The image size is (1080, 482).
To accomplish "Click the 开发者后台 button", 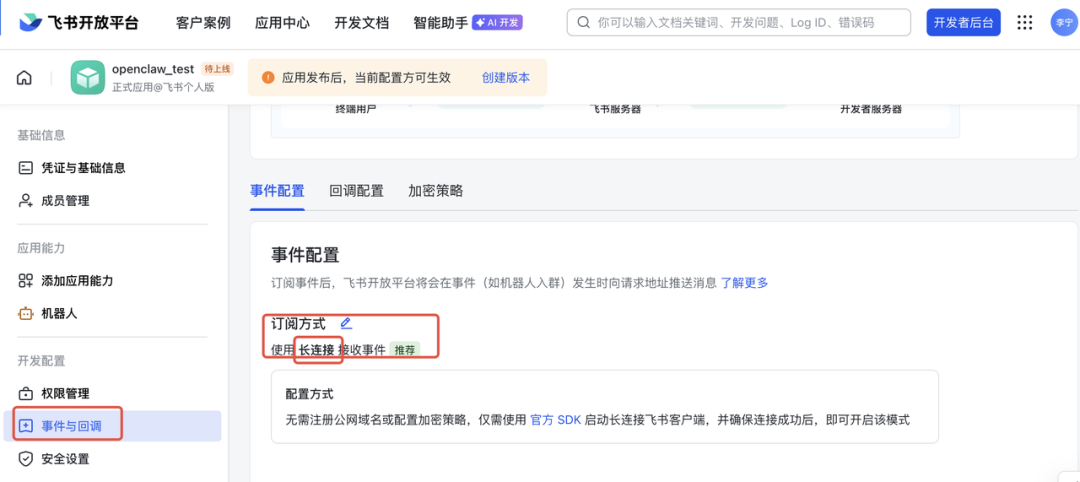I will pyautogui.click(x=963, y=22).
